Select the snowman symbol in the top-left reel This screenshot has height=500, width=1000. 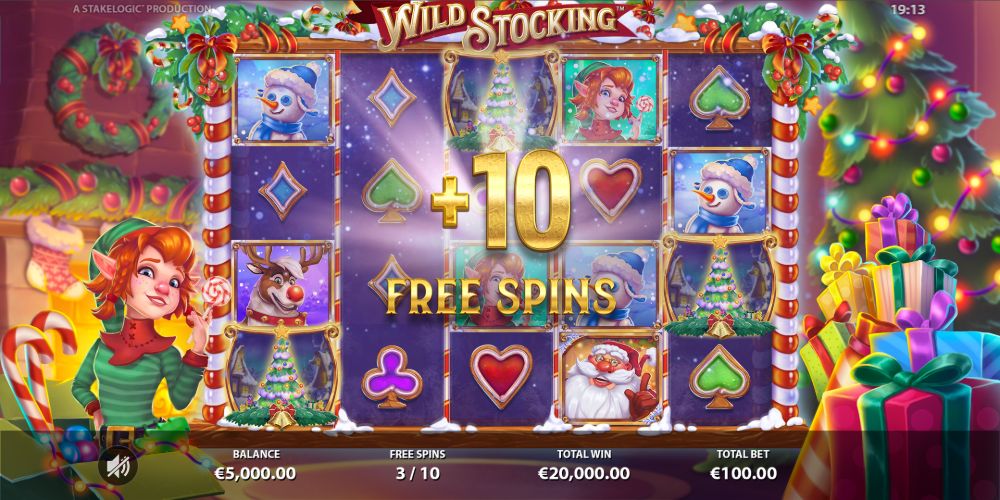tap(283, 99)
